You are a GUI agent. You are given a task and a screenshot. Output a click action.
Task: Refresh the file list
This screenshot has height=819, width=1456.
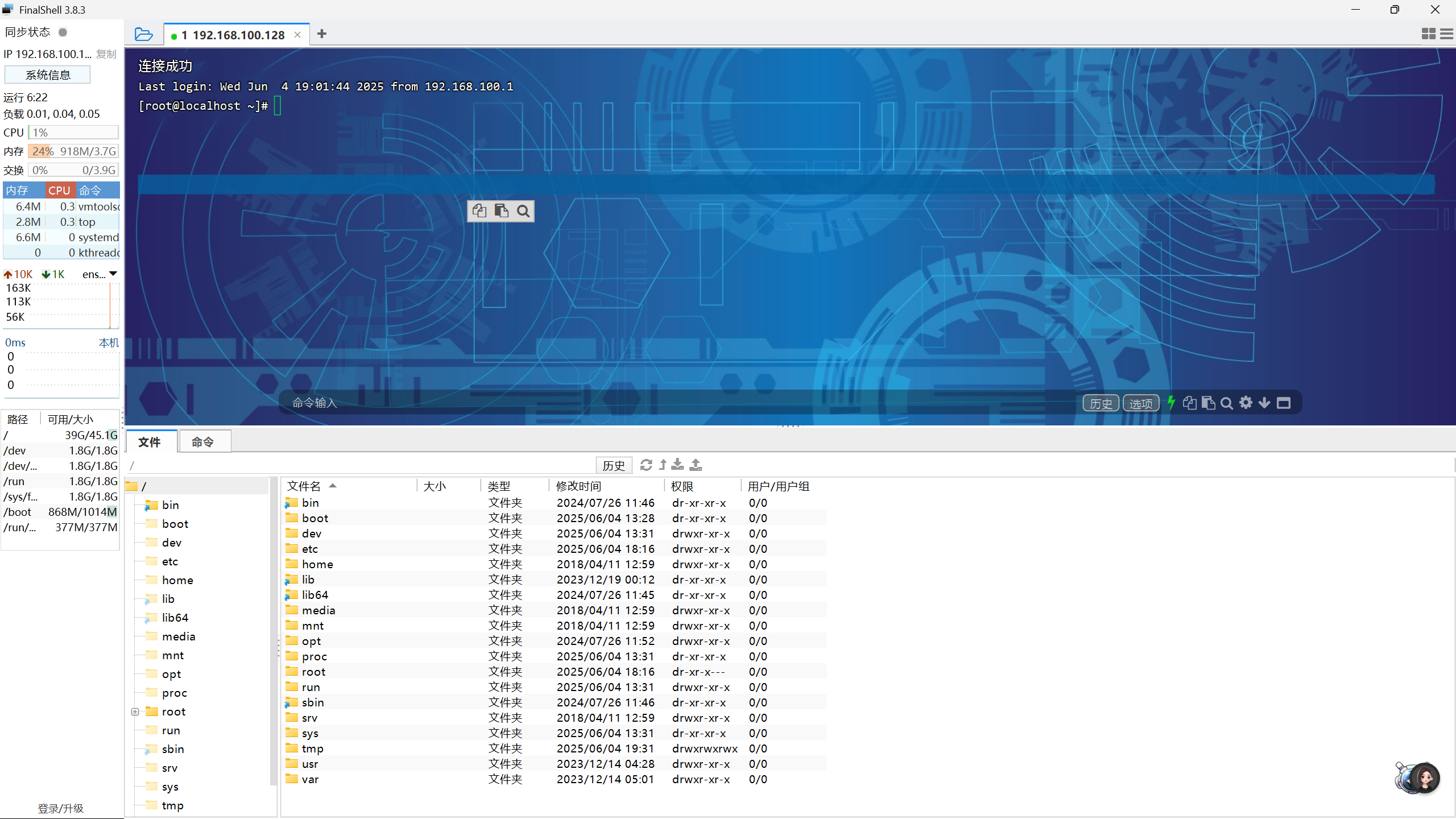[646, 465]
